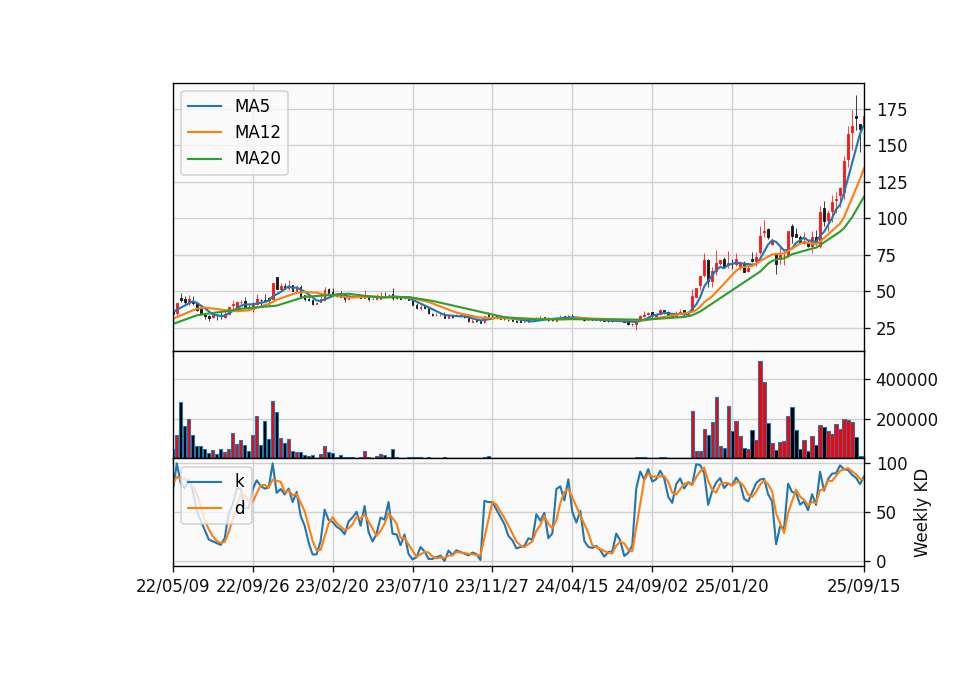Click the 75 price axis tick
The image size is (960, 690).
(x=887, y=255)
